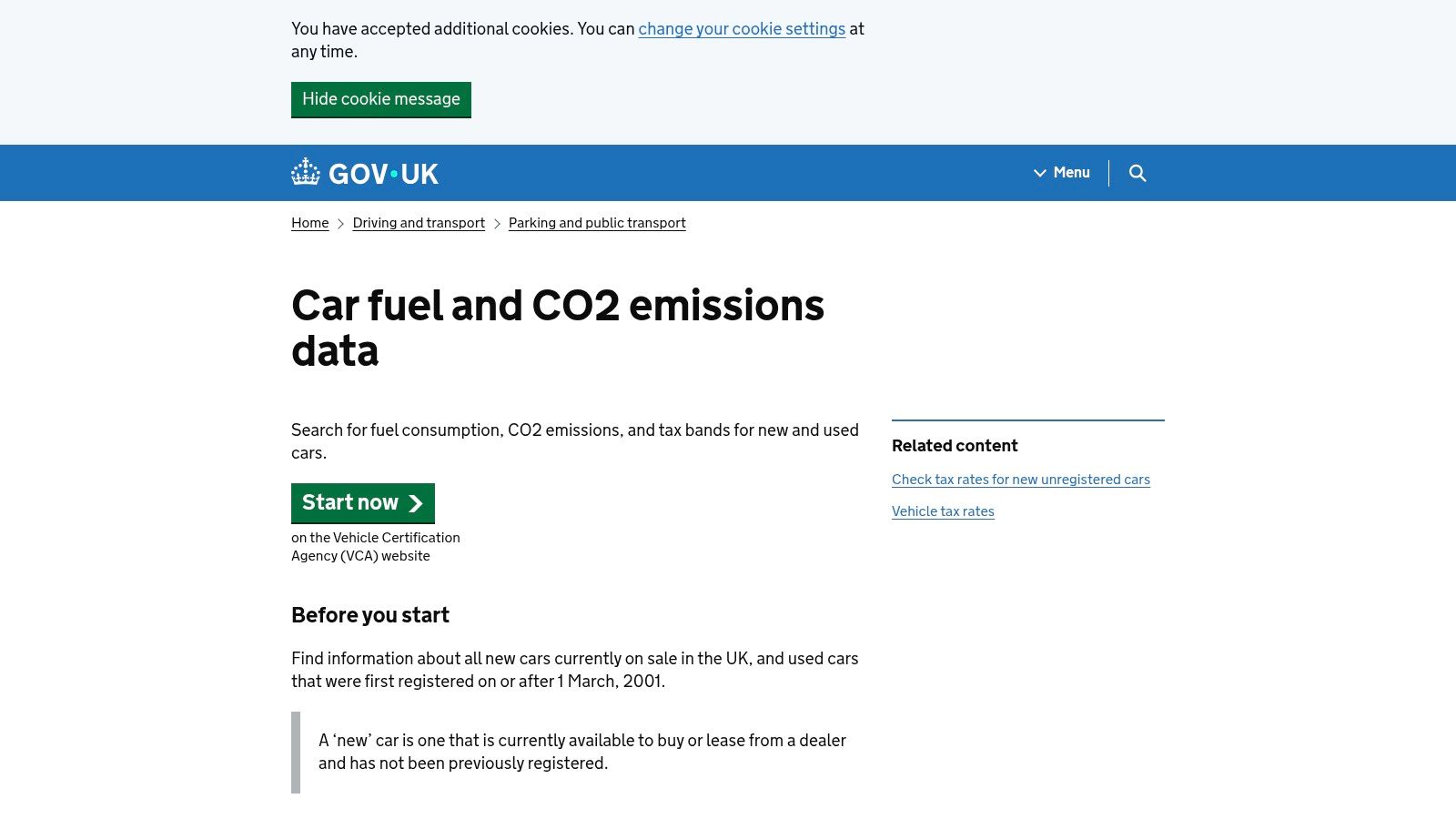Open the change your cookie settings link
Viewport: 1456px width, 819px height.
[742, 29]
